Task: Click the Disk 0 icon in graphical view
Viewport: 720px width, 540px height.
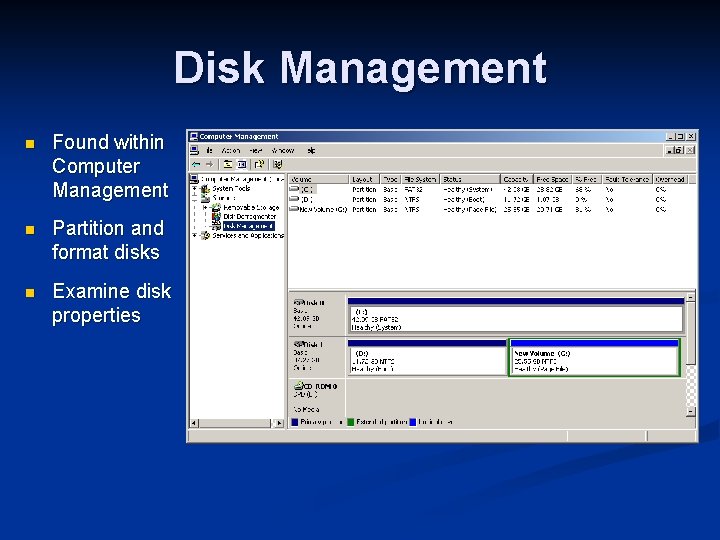Action: coord(299,302)
